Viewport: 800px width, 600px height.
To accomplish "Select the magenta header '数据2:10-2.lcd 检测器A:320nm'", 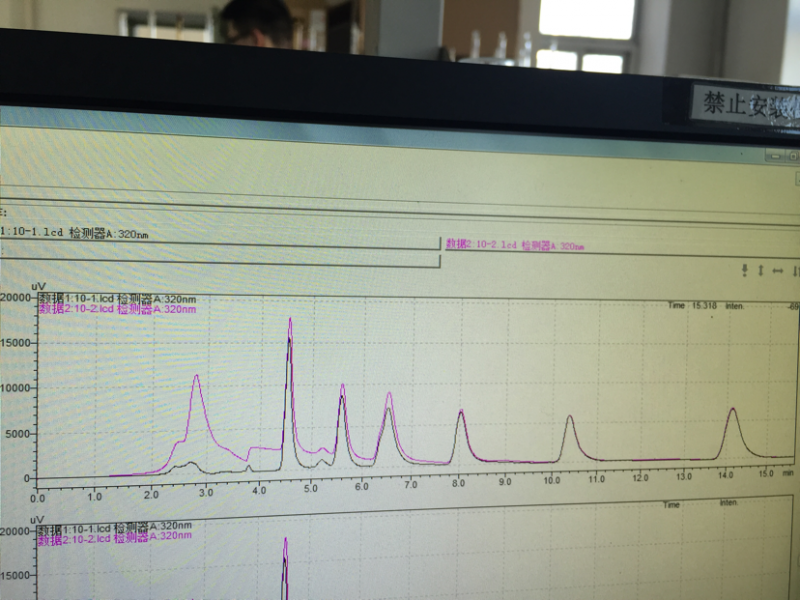I will click(515, 245).
